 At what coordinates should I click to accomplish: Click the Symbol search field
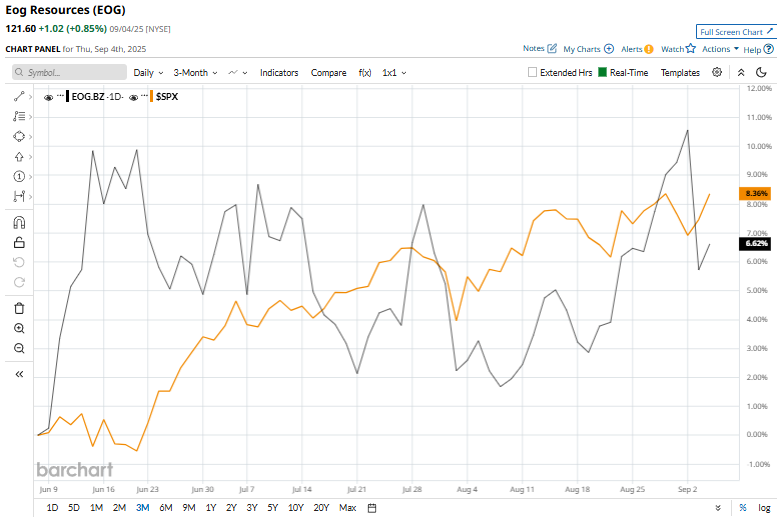click(x=69, y=72)
